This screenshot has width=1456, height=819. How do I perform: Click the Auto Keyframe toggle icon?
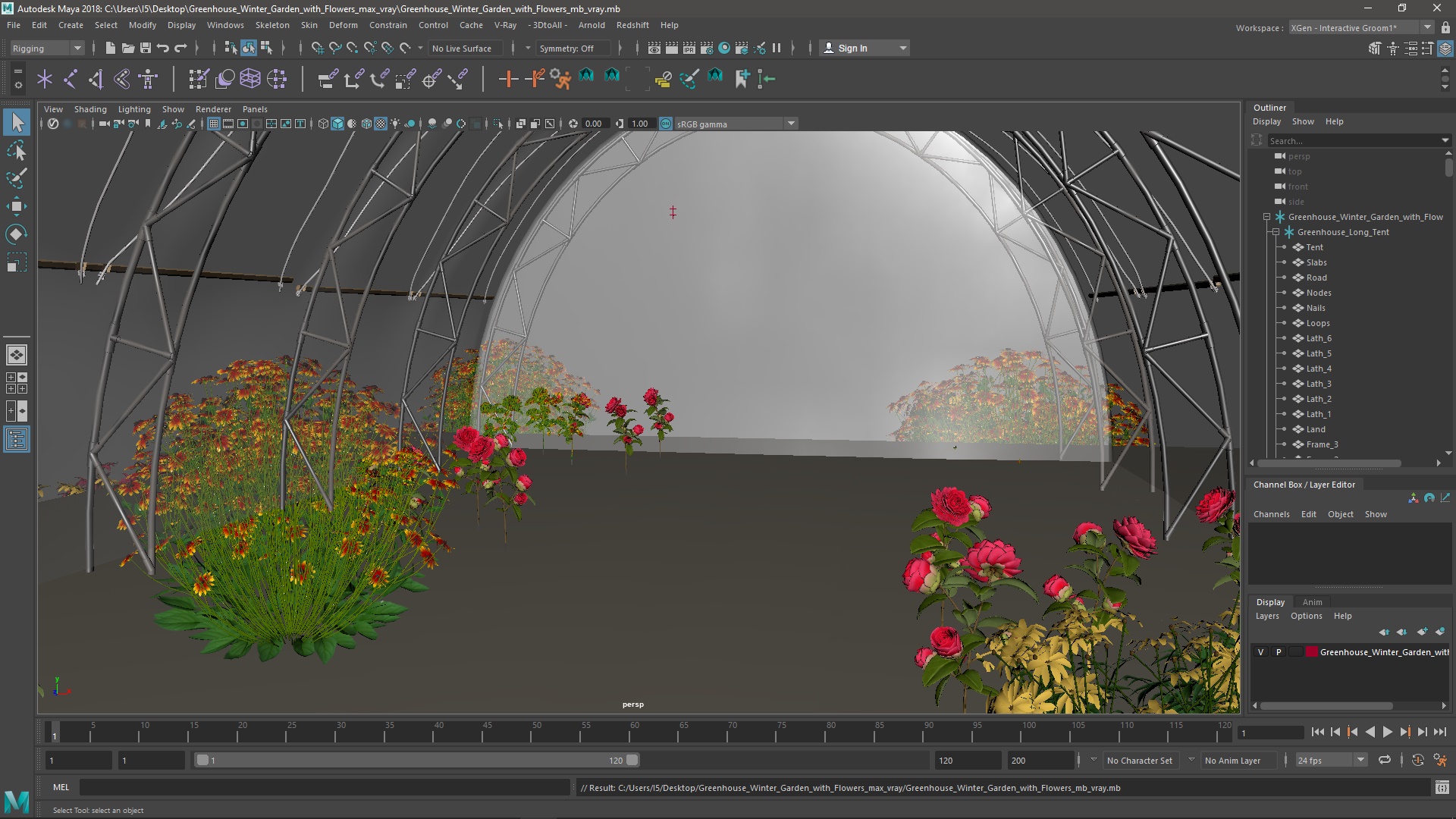coord(1417,760)
